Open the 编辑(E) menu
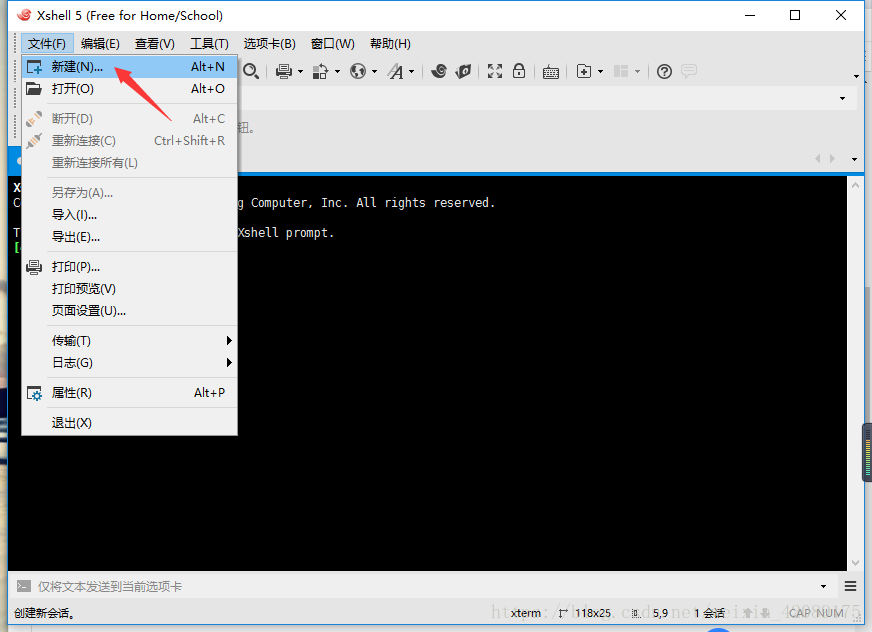 click(x=100, y=43)
